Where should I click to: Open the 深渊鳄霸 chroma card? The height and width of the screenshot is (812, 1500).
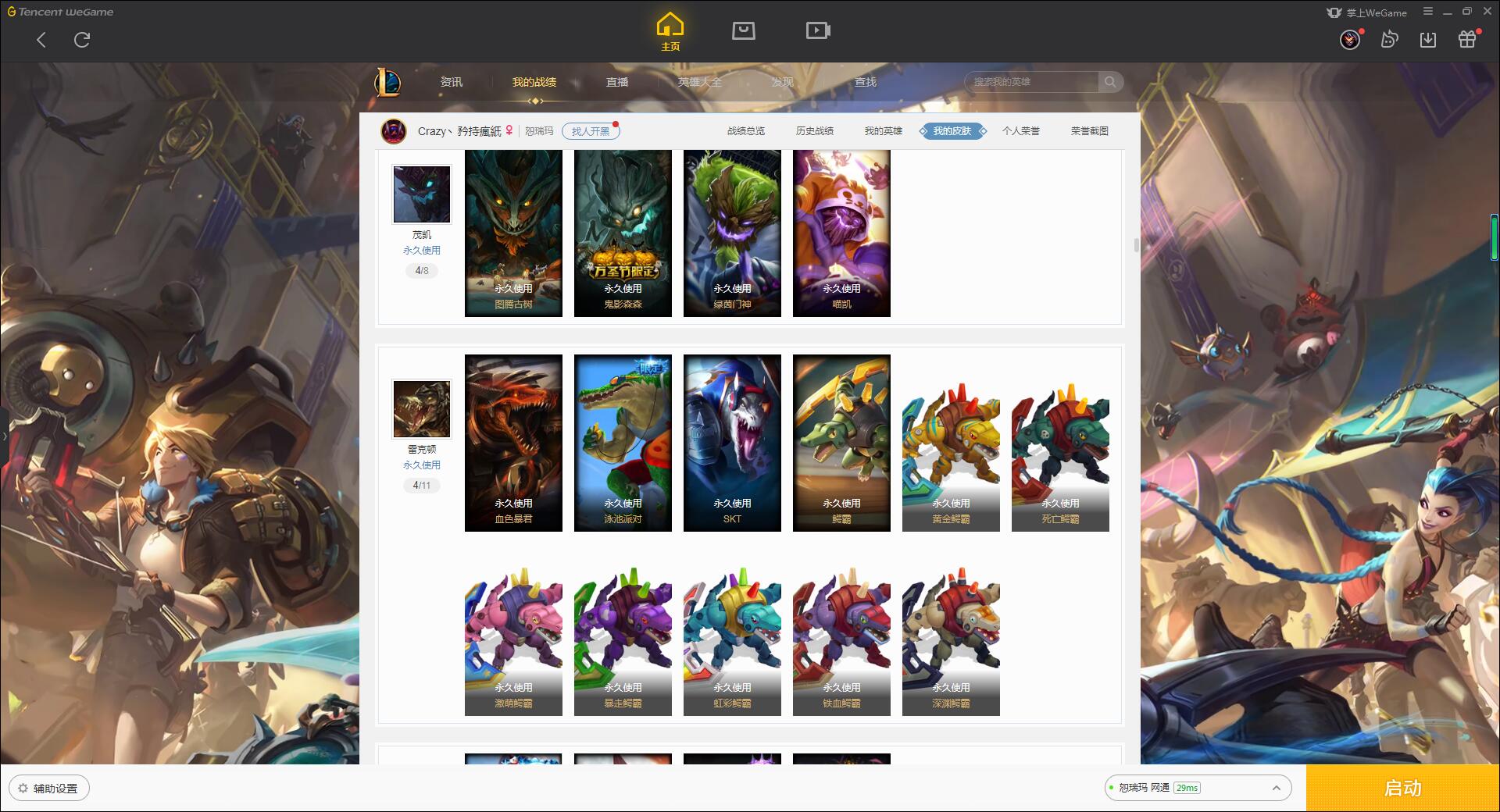click(x=951, y=641)
